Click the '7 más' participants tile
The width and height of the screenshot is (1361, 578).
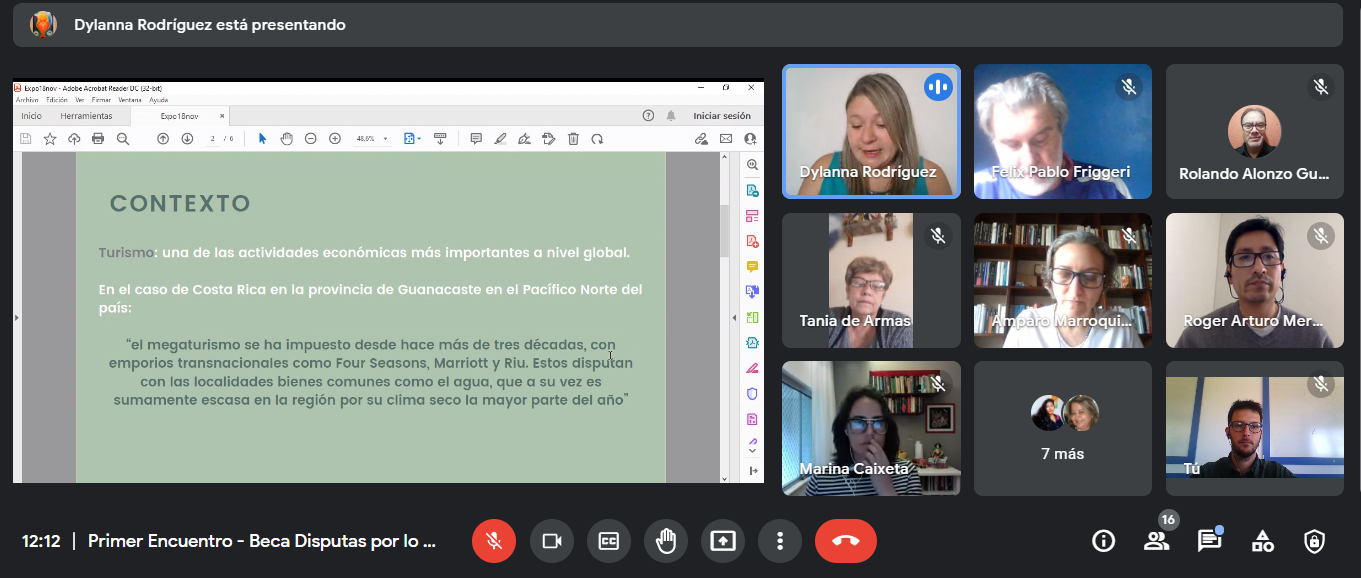(x=1062, y=428)
